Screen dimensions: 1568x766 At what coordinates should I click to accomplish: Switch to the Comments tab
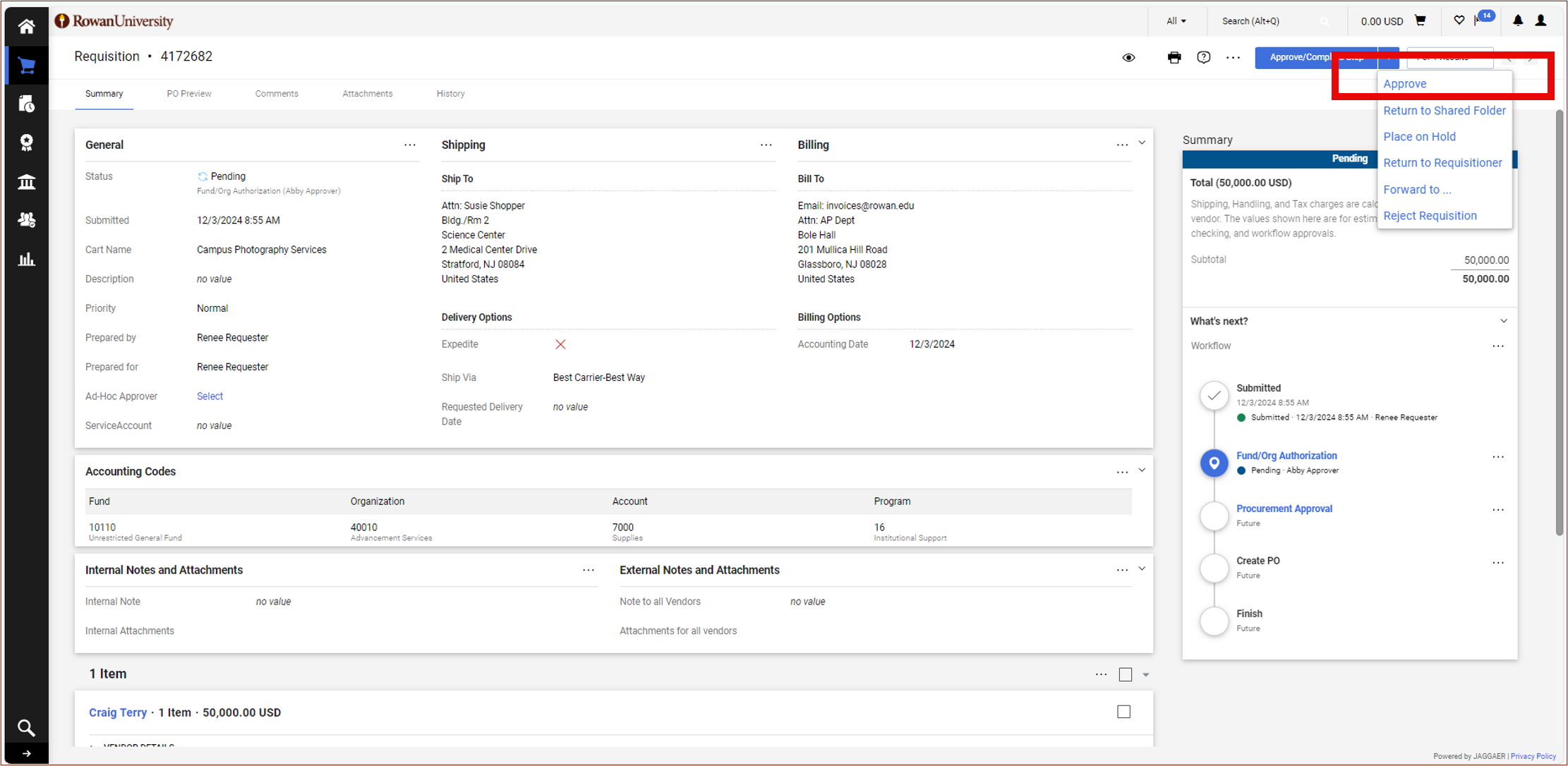click(x=277, y=94)
